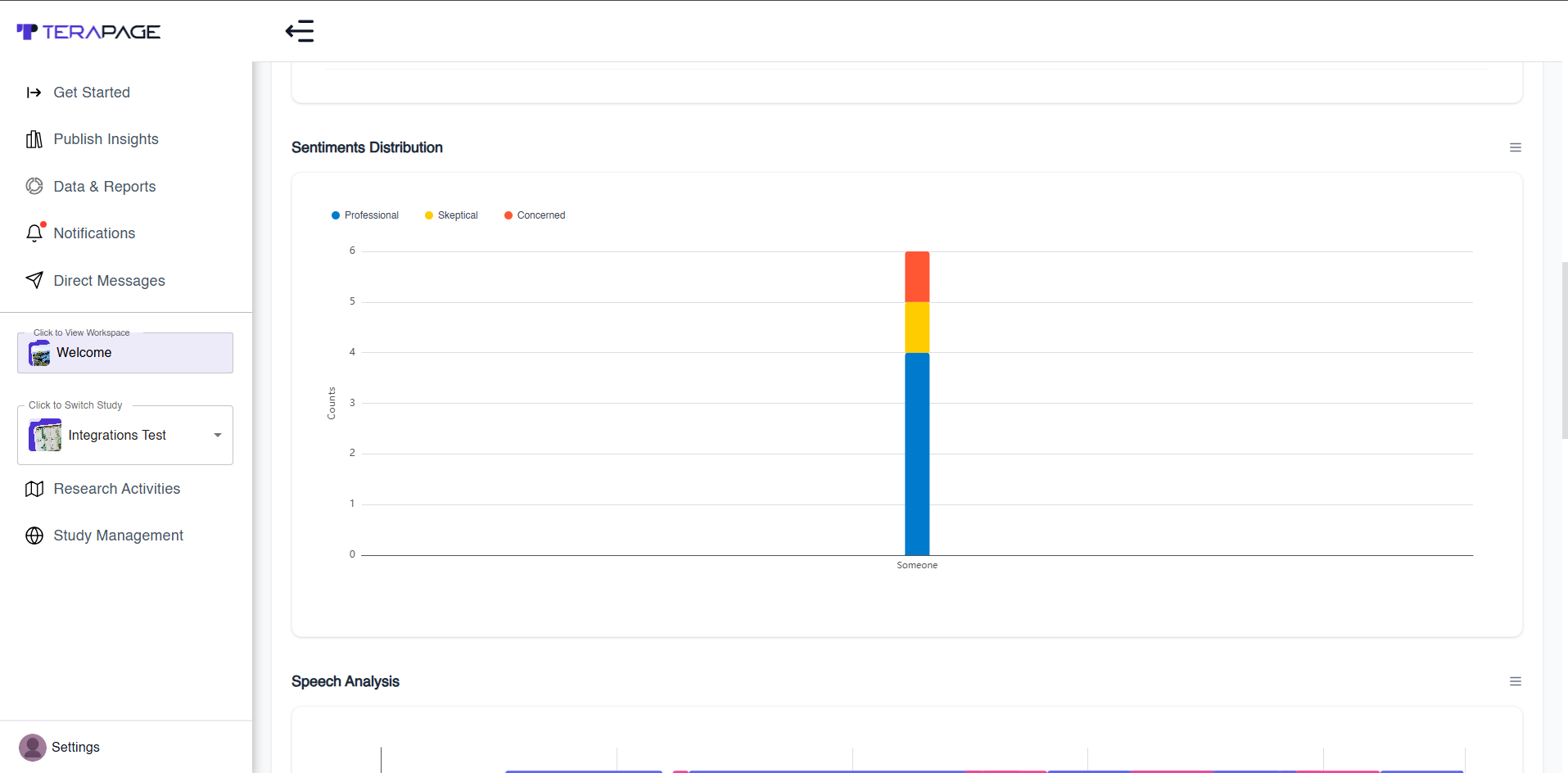The height and width of the screenshot is (773, 1568).
Task: Click the red Concerned legend dot
Action: pos(508,215)
